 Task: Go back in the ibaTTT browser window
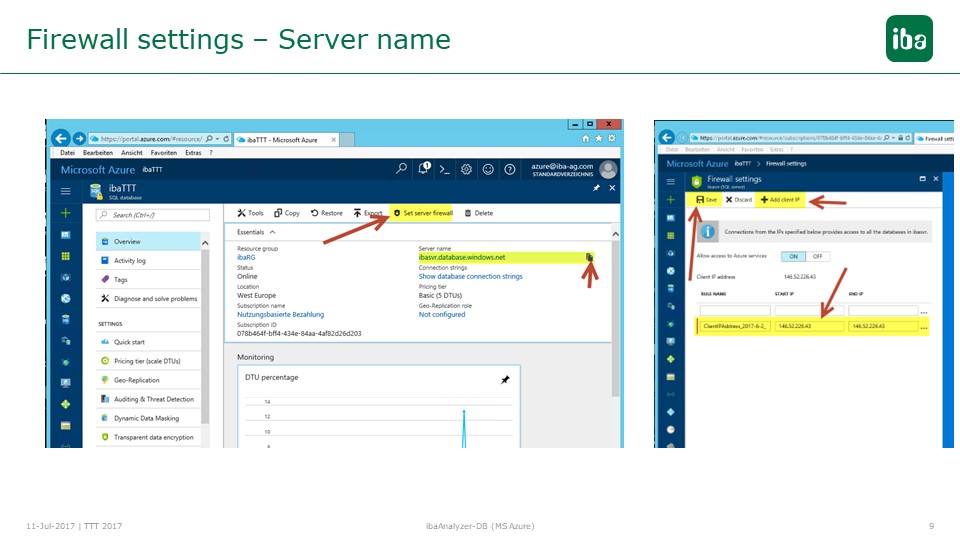[60, 138]
